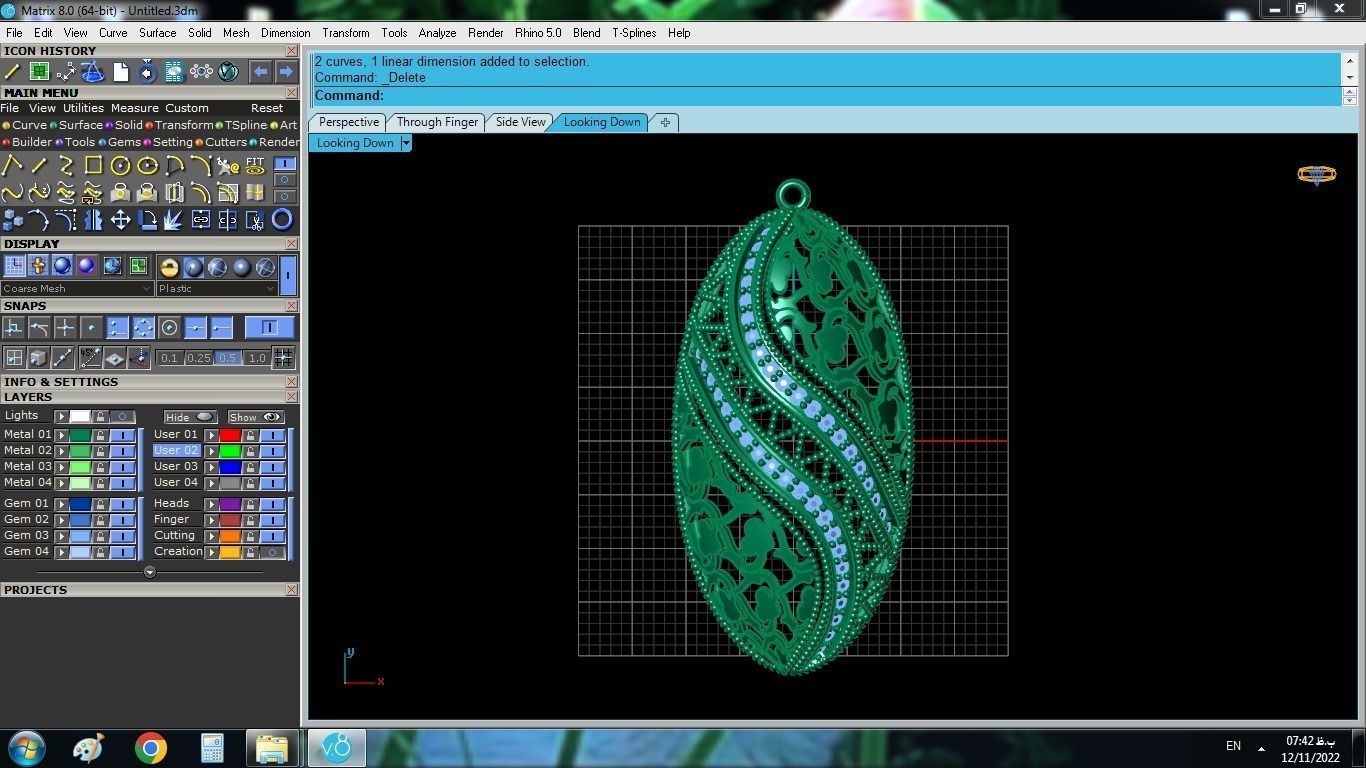The image size is (1366, 768).
Task: Toggle lock on User 01 layer
Action: (250, 435)
